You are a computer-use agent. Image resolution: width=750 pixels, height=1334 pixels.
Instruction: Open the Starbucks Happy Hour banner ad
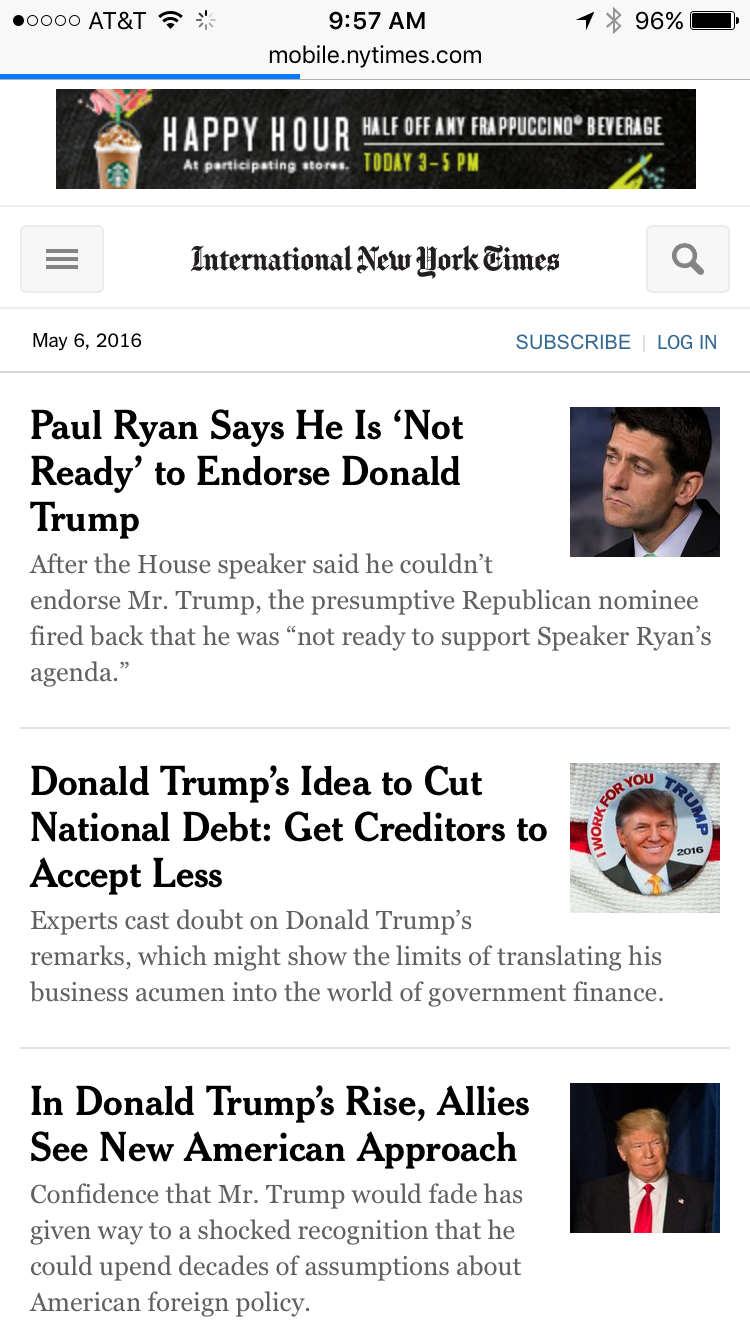(375, 139)
